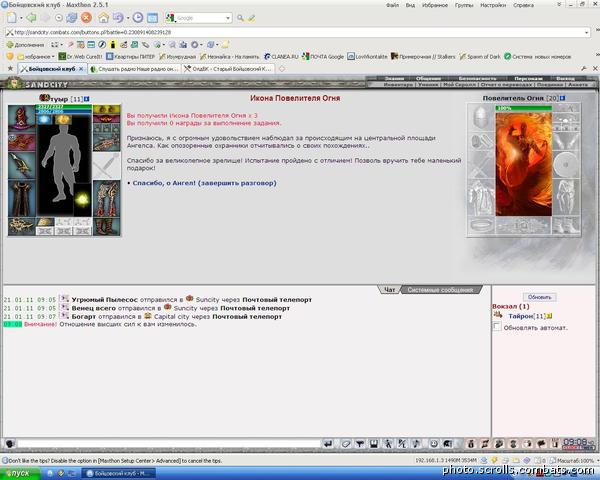Viewport: 600px width, 480px height.
Task: Open the Квартиры ПИТЕР bookmark
Action: click(x=130, y=57)
